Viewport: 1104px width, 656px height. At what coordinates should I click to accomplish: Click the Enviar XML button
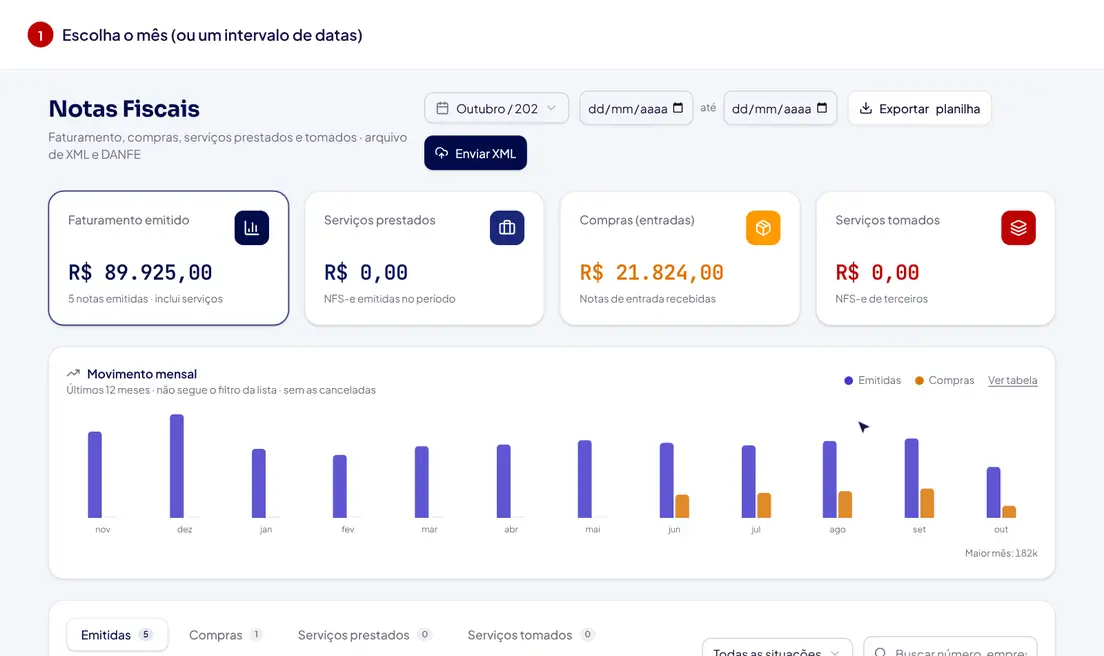coord(475,153)
